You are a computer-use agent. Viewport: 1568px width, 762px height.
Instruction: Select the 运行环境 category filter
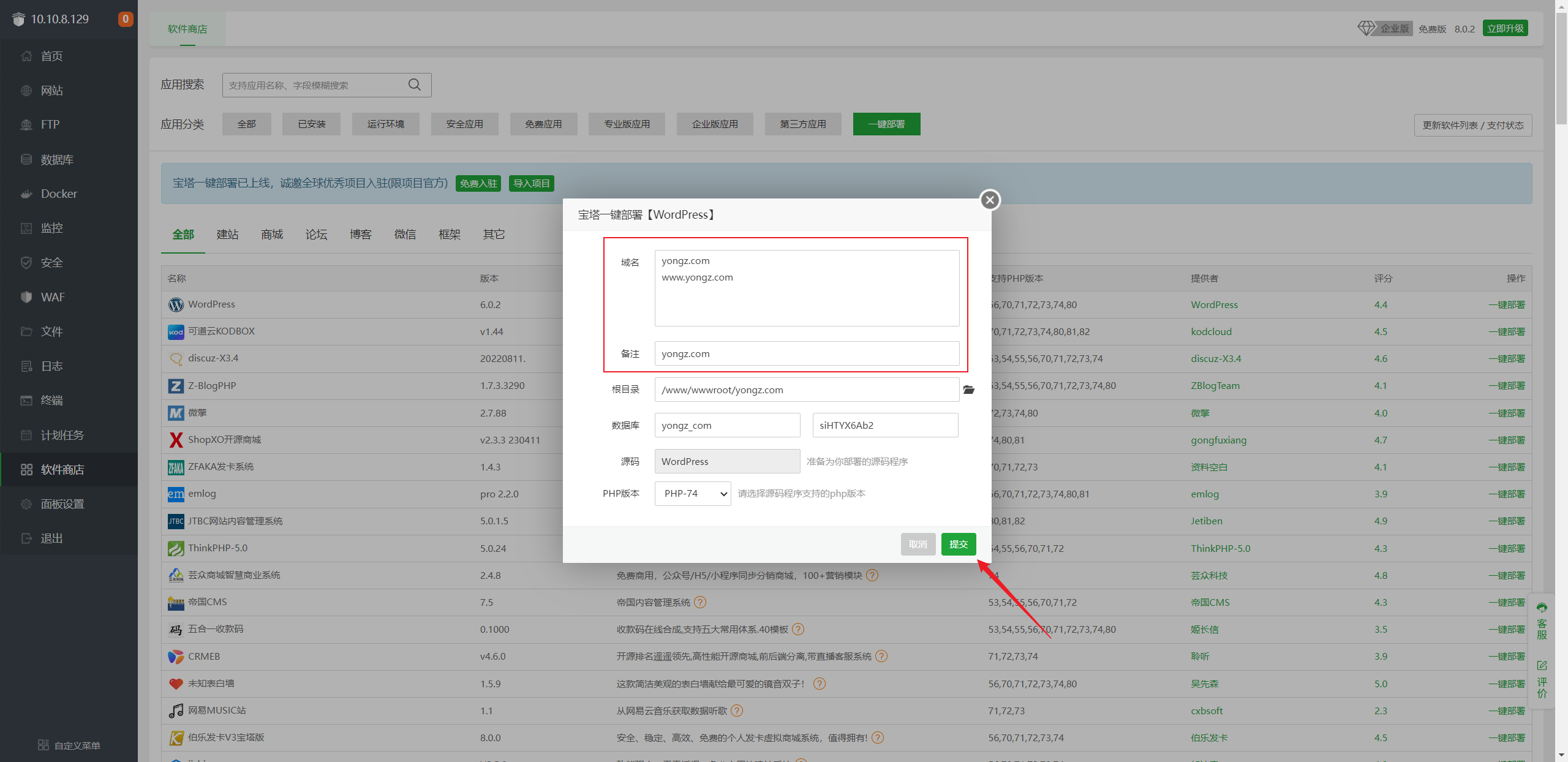(x=386, y=124)
